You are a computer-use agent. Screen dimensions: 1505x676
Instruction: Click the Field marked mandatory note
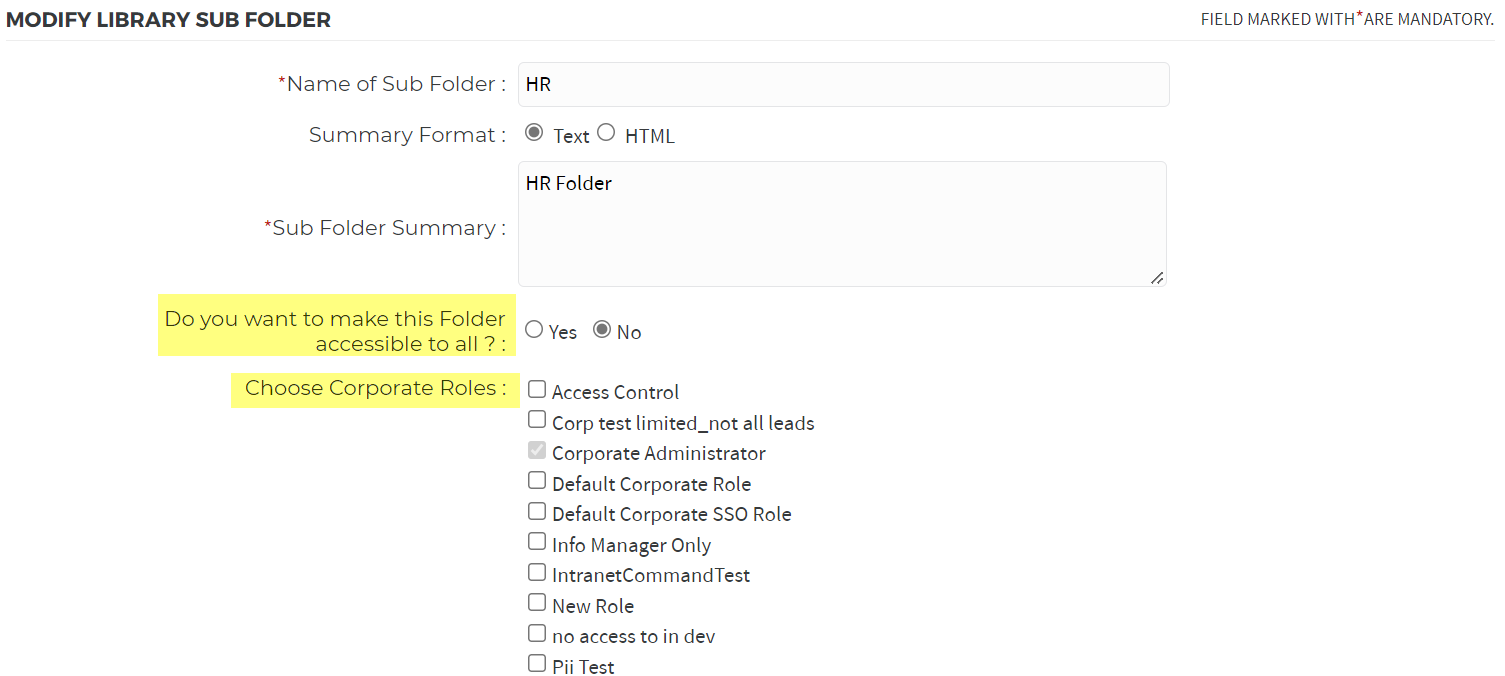pos(1347,19)
